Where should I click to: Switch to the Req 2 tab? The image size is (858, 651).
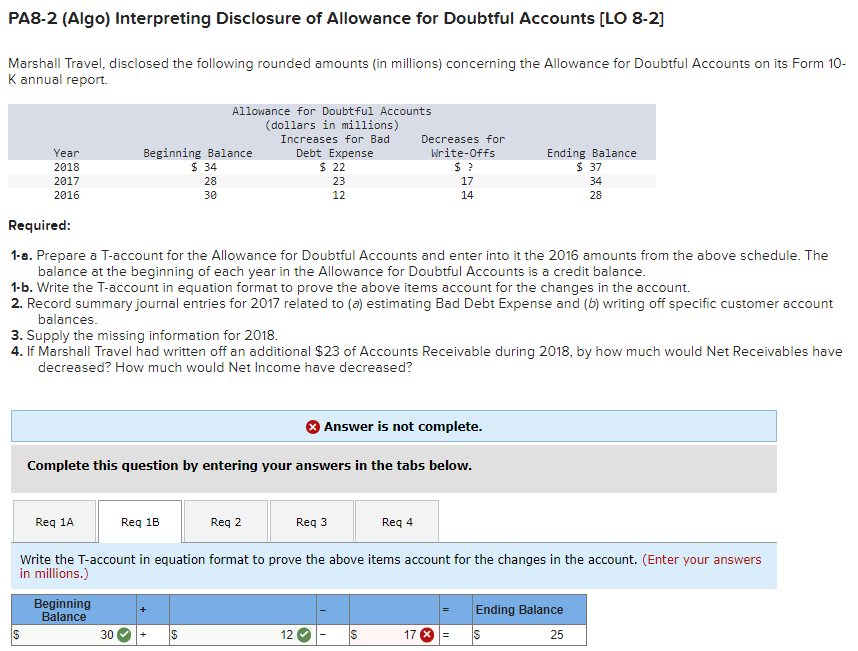(x=225, y=521)
